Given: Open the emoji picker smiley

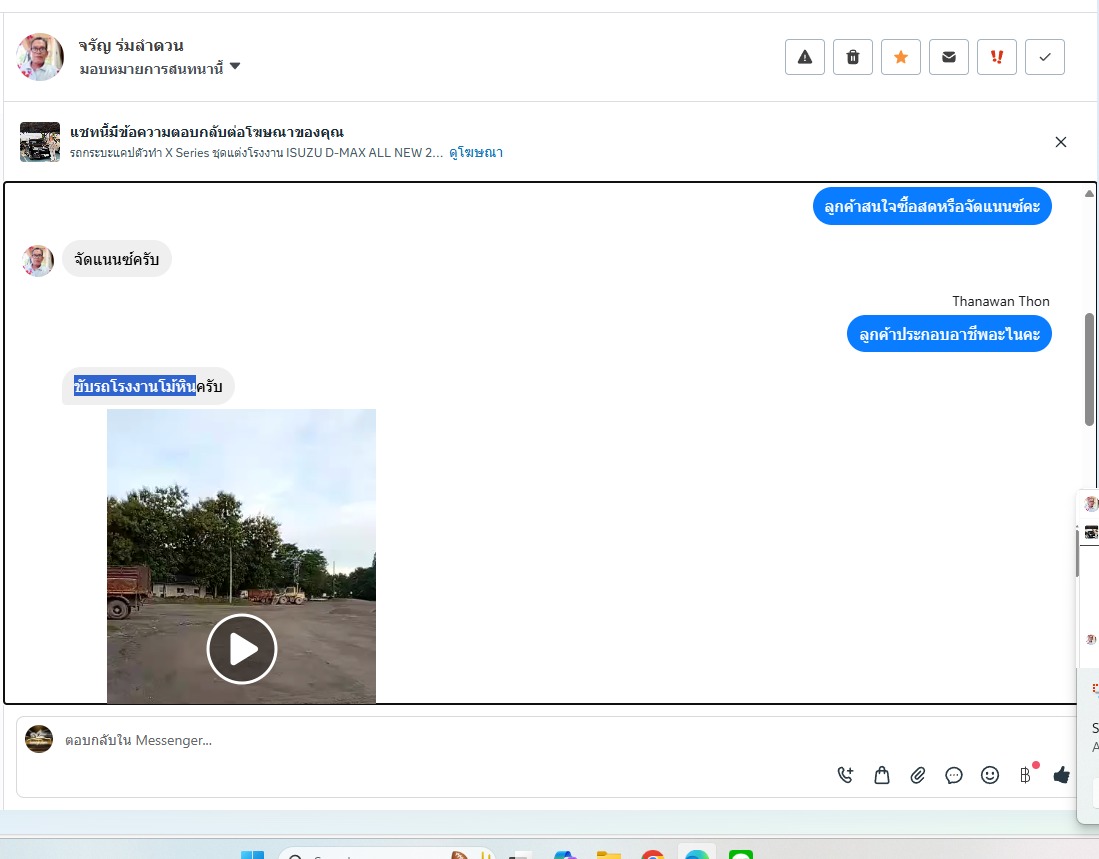Looking at the screenshot, I should pyautogui.click(x=990, y=775).
